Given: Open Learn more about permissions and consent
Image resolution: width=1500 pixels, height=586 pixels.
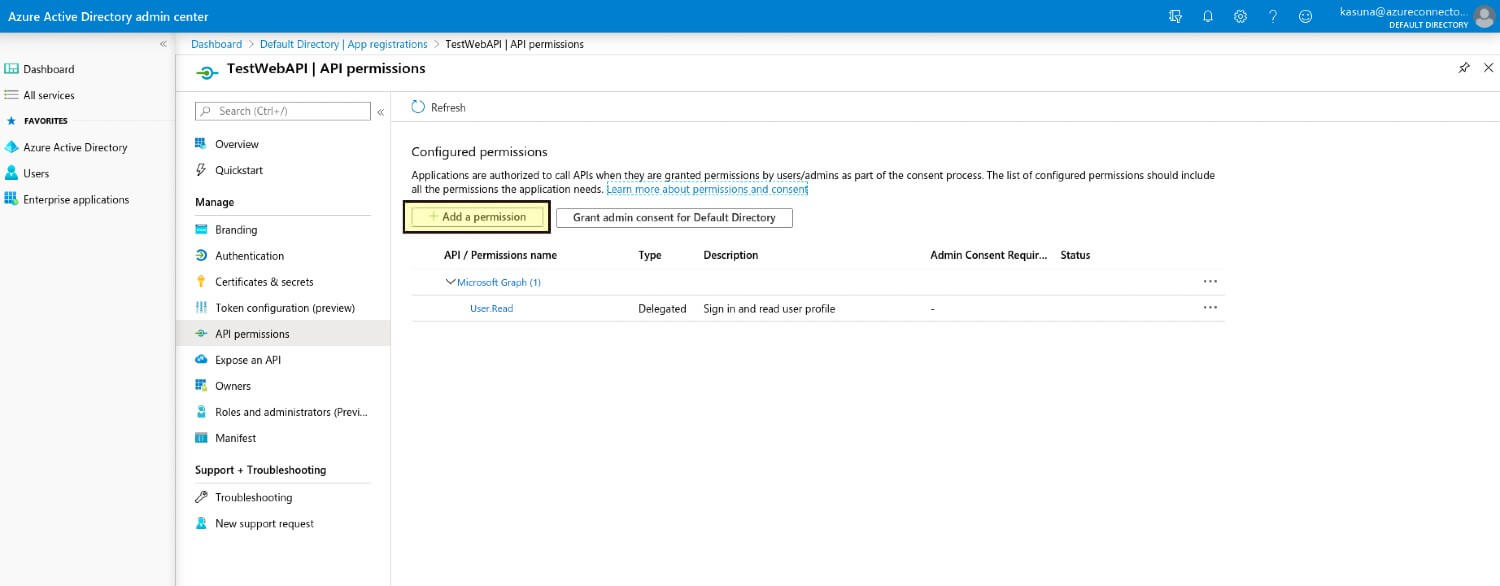Looking at the screenshot, I should point(705,189).
